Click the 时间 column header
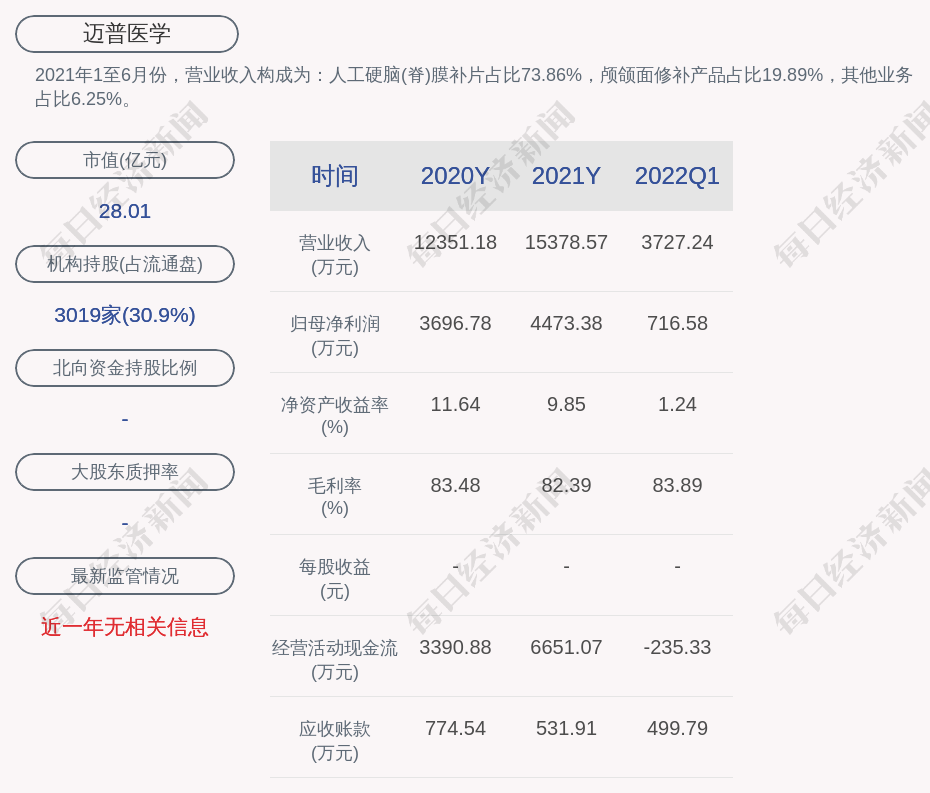 334,176
